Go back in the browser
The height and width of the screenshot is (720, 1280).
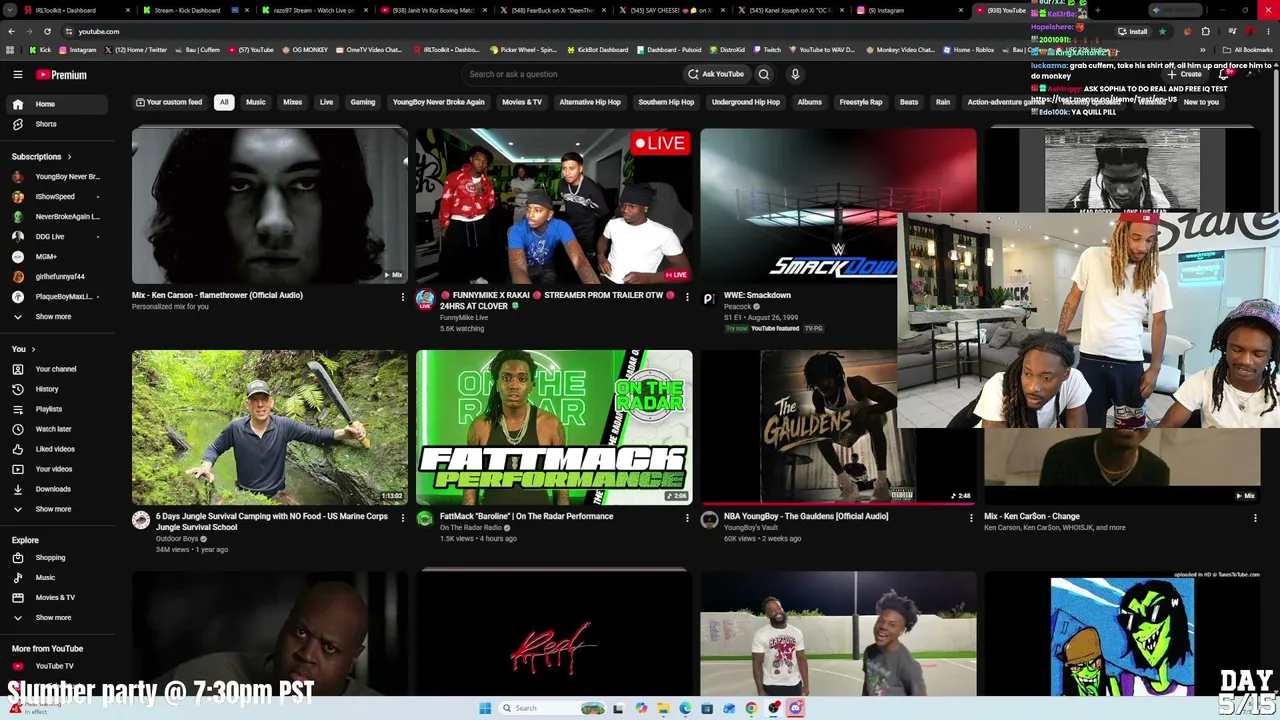(x=11, y=31)
